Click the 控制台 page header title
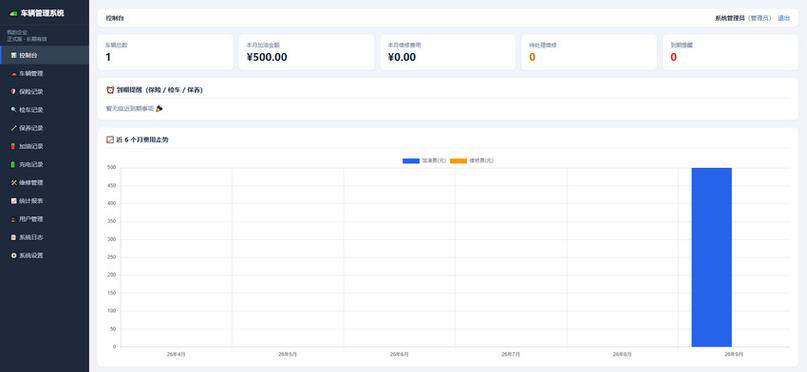This screenshot has height=372, width=807. pos(115,18)
